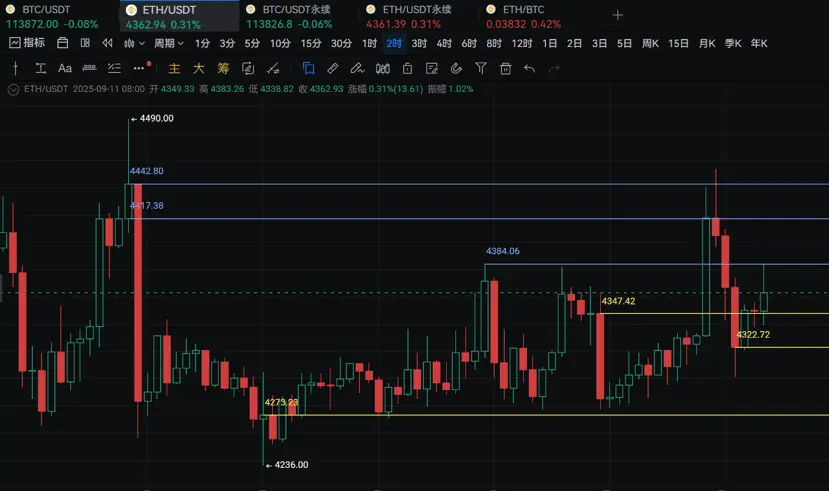Viewport: 829px width, 491px height.
Task: Select the brush pen drawing tool
Action: 357,68
